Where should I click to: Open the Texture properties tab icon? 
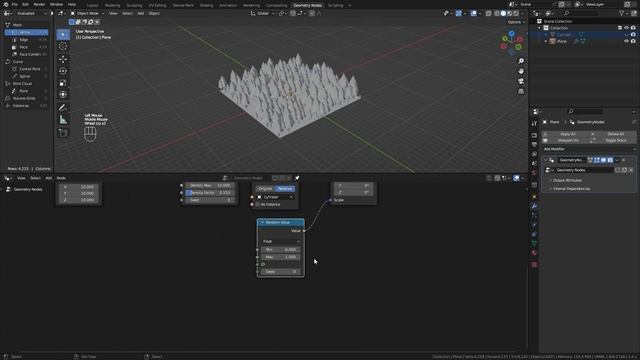pos(534,265)
